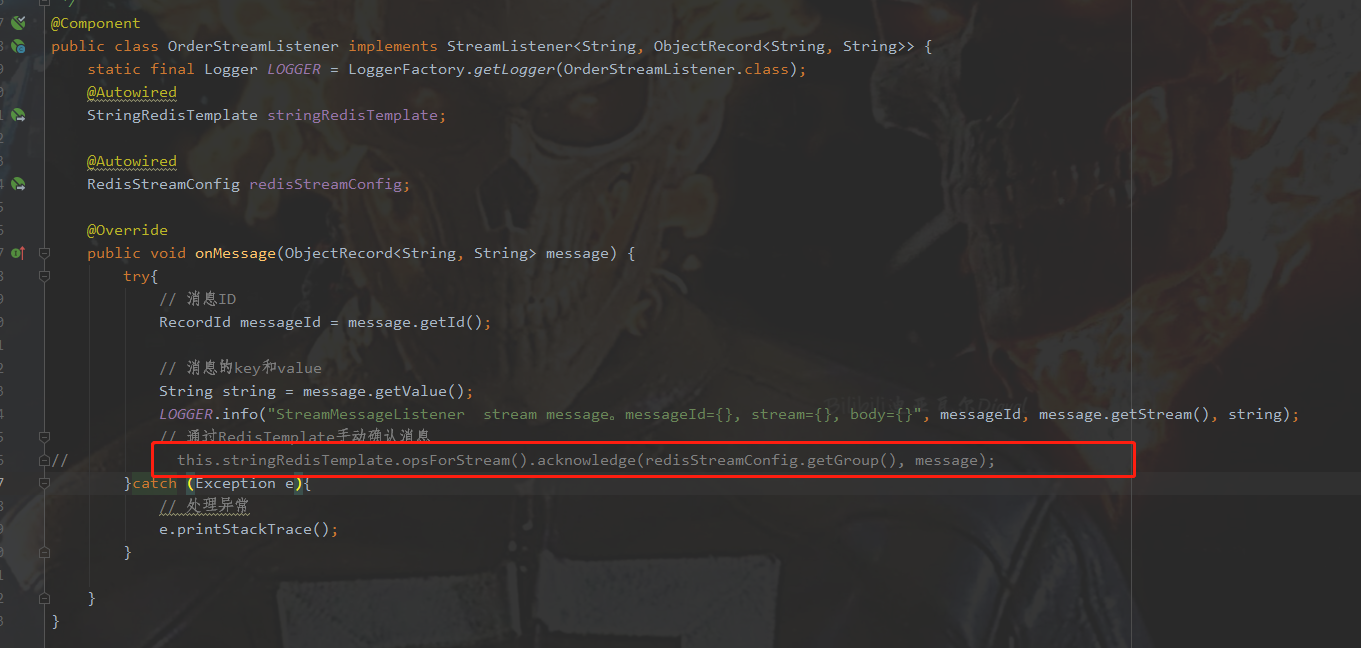
Task: Click the autowired bean icon for stringRedisTemplate
Action: [x=16, y=115]
